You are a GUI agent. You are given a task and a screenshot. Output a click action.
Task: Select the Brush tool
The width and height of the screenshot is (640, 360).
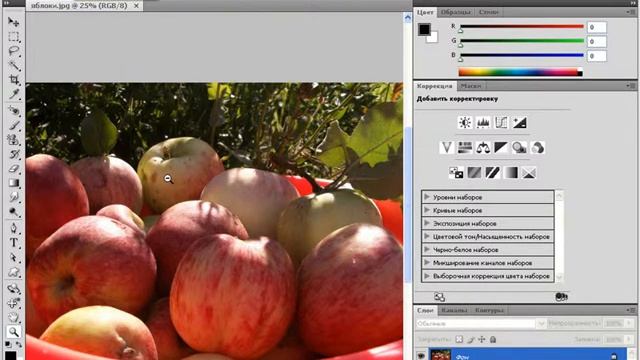[x=13, y=125]
